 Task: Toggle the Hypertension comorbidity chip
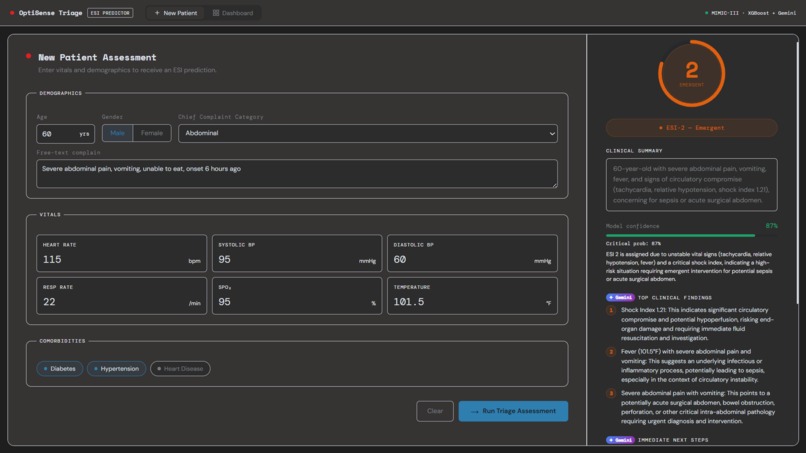pyautogui.click(x=116, y=369)
